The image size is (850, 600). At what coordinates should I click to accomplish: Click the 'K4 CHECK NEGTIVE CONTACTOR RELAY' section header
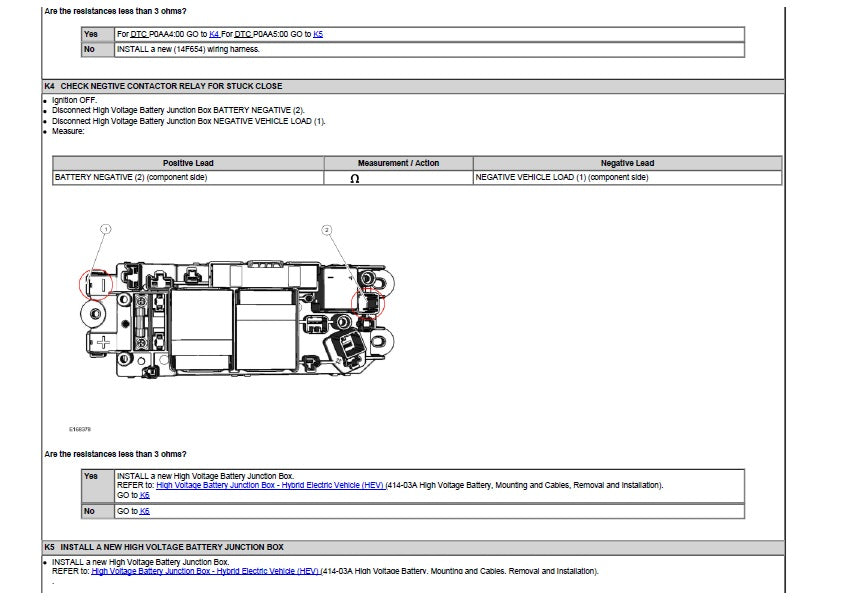pyautogui.click(x=413, y=86)
